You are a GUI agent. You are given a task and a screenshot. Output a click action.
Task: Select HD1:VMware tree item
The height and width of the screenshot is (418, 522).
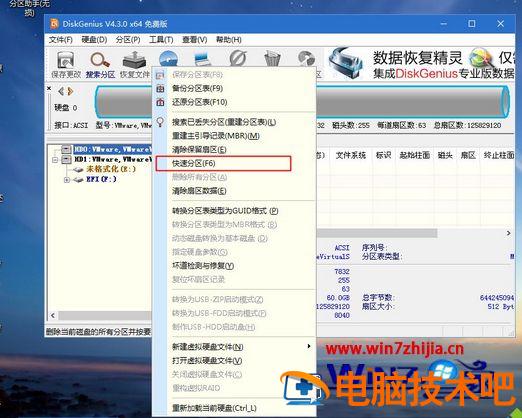(x=112, y=159)
